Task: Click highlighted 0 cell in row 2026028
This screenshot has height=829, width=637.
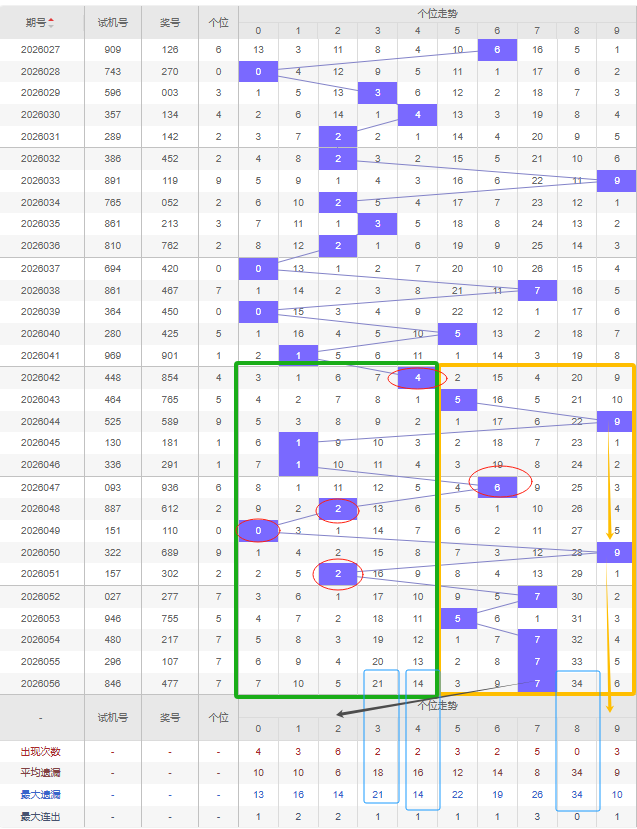Action: tap(258, 71)
